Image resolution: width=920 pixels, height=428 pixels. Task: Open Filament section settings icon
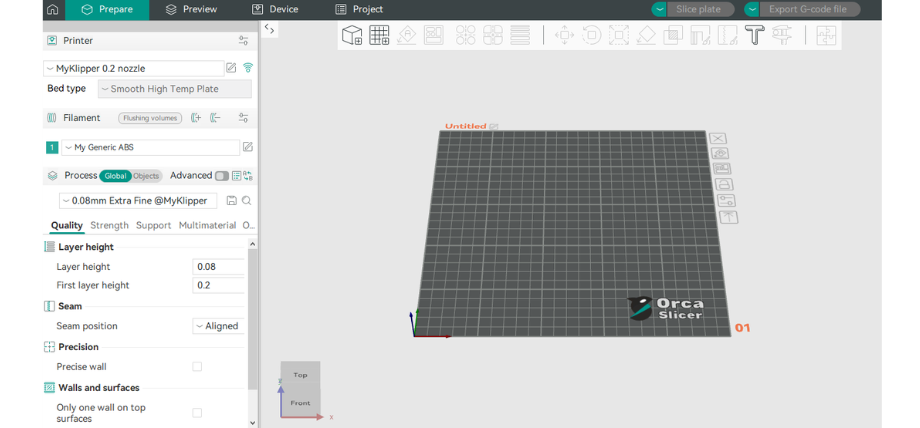[x=243, y=117]
